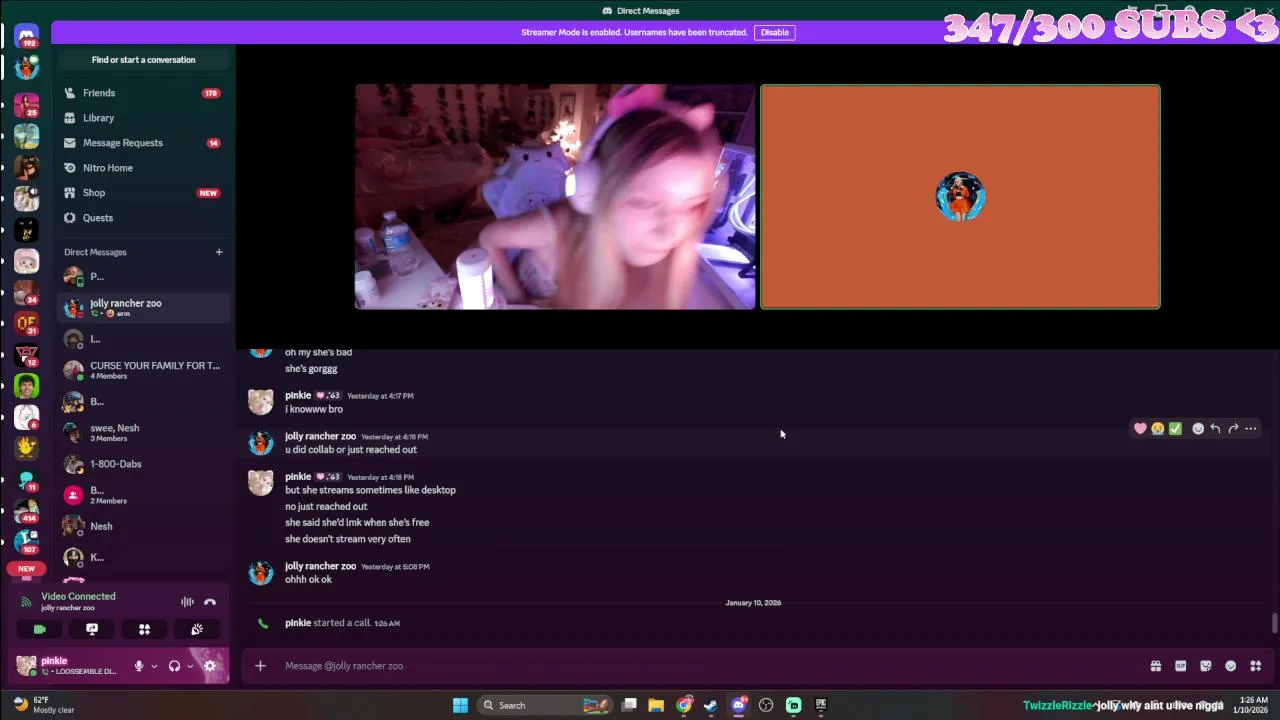Image resolution: width=1280 pixels, height=720 pixels.
Task: Open the weather widget showing 62°F
Action: pos(44,705)
